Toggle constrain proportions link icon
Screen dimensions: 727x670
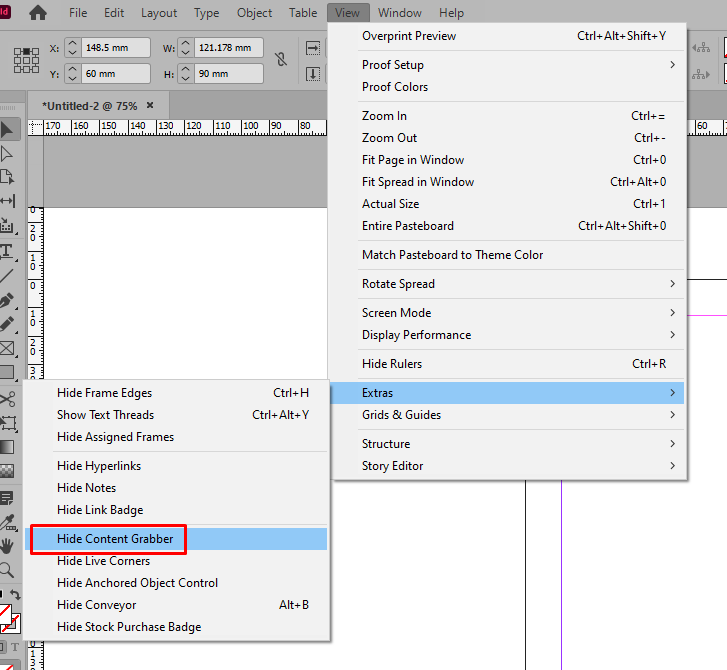281,59
